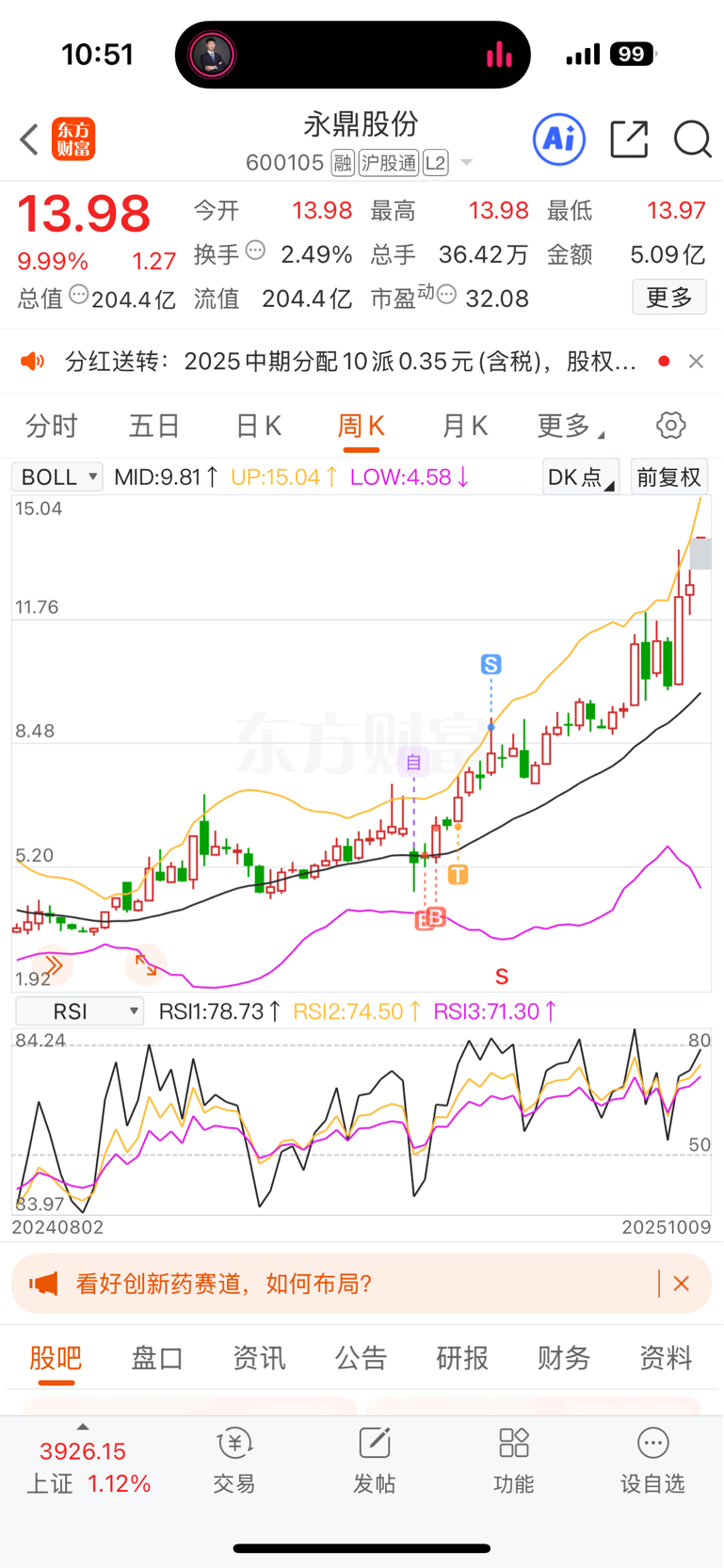Switch to 资讯 tab
This screenshot has width=724, height=1568.
coord(259,1358)
